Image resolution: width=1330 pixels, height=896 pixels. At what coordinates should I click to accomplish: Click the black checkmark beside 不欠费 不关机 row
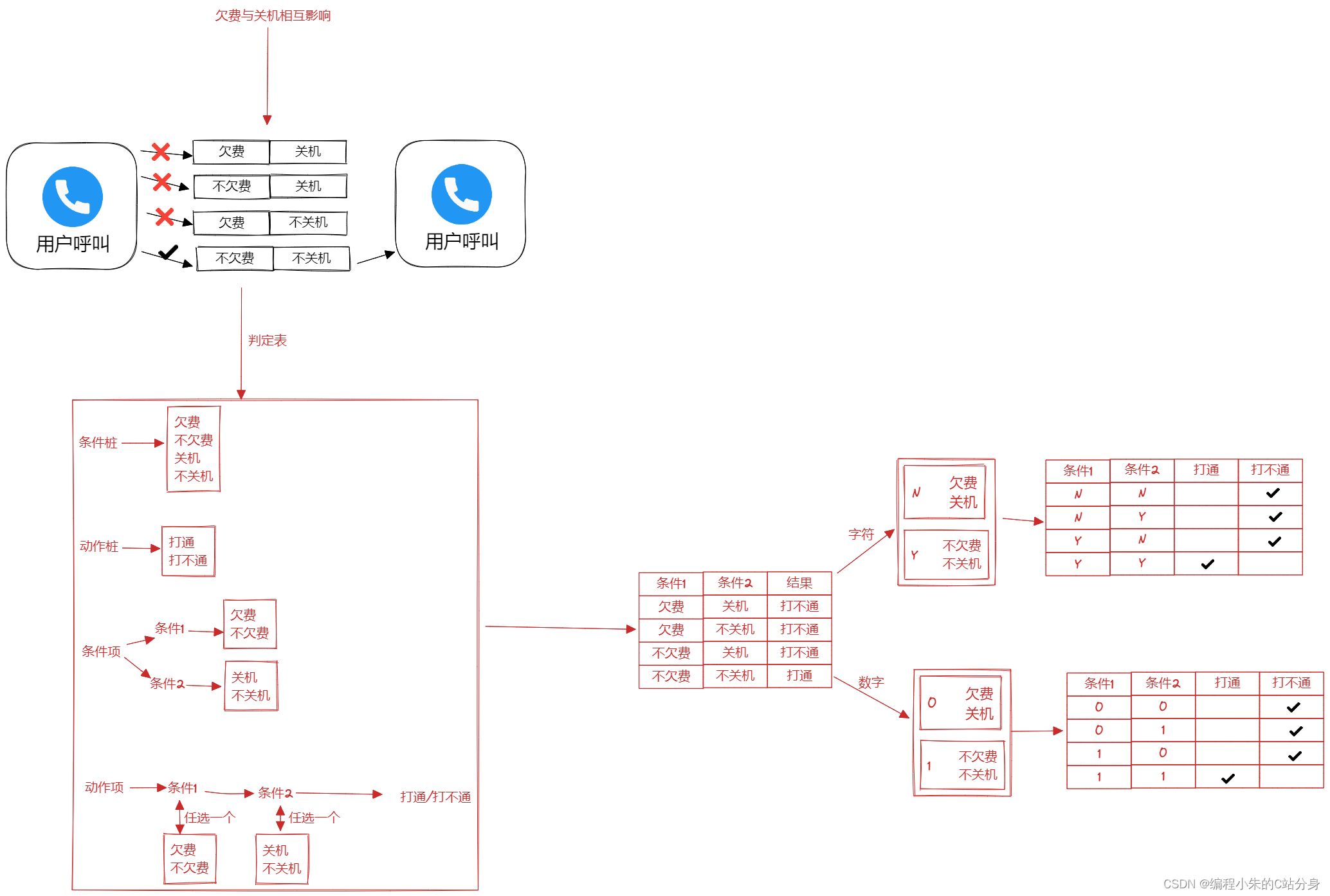[169, 252]
